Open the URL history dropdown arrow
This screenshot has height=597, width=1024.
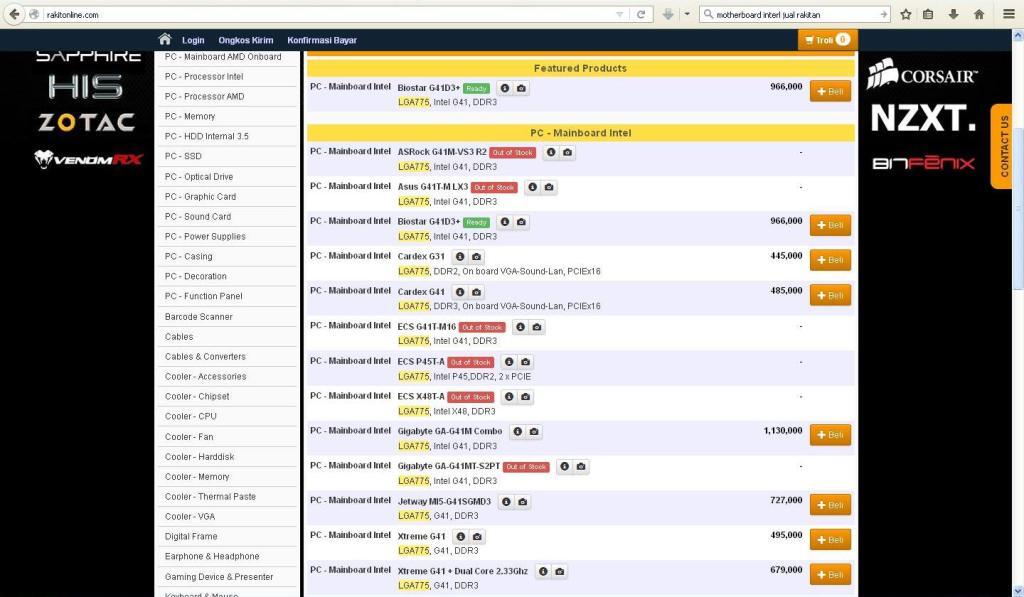(x=619, y=14)
